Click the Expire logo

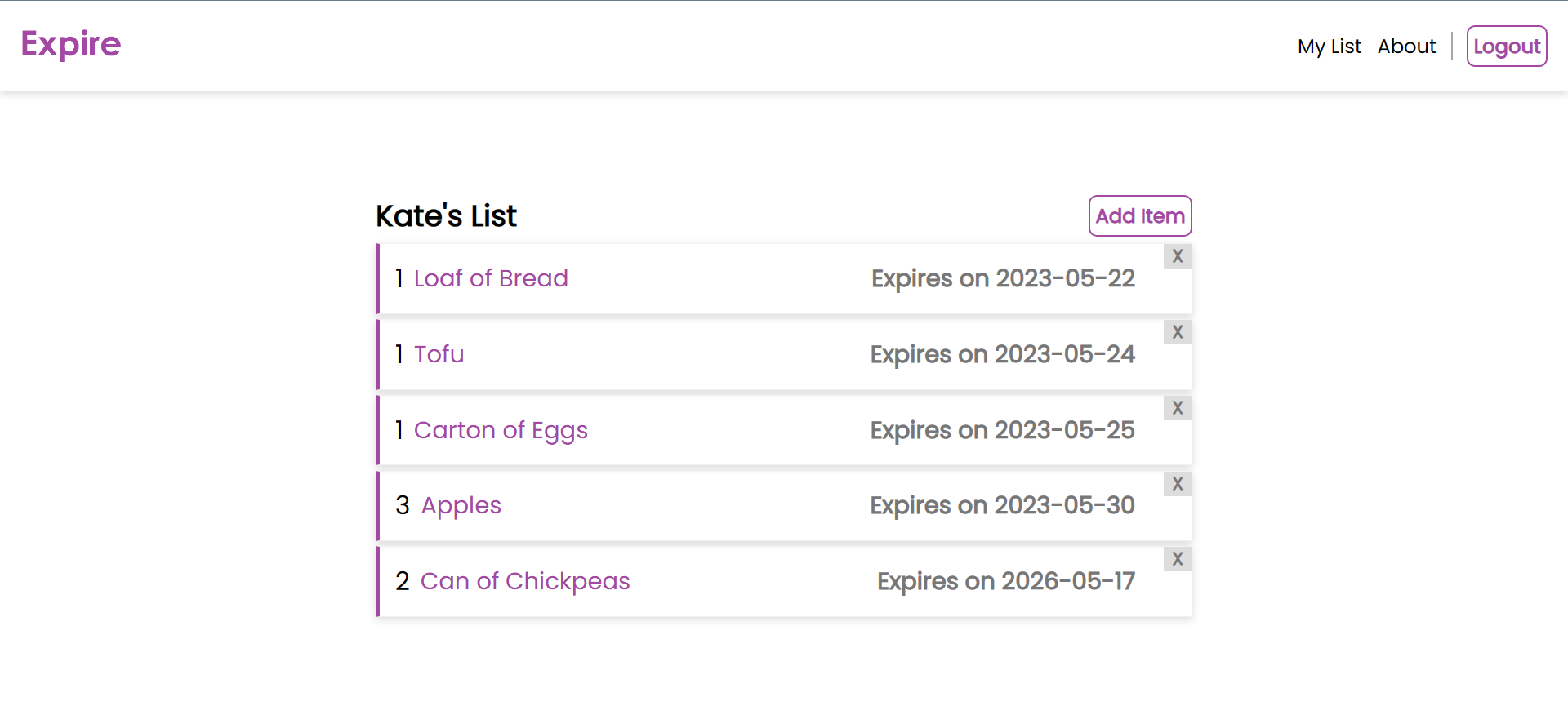[x=71, y=44]
